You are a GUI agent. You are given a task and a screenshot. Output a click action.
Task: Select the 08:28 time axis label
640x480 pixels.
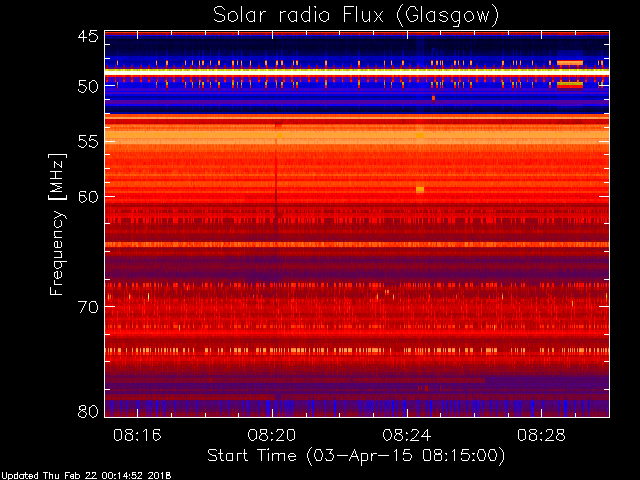[x=541, y=435]
